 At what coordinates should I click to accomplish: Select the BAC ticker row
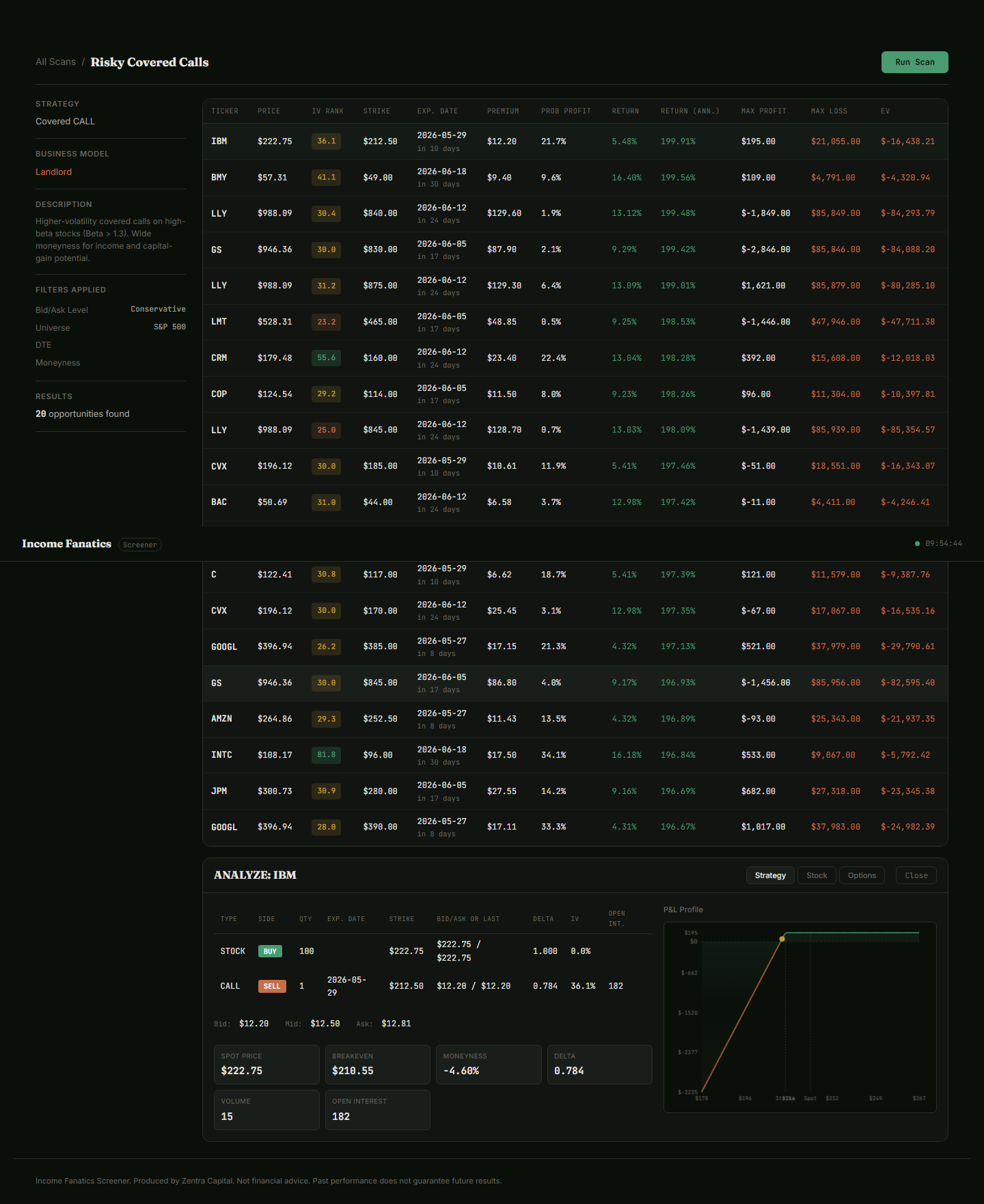click(x=575, y=502)
